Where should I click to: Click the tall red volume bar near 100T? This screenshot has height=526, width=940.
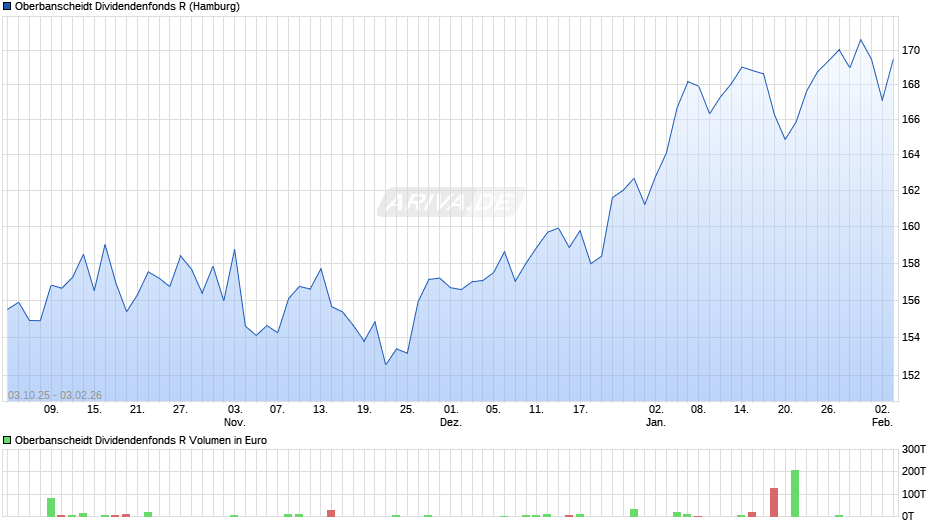pos(774,503)
